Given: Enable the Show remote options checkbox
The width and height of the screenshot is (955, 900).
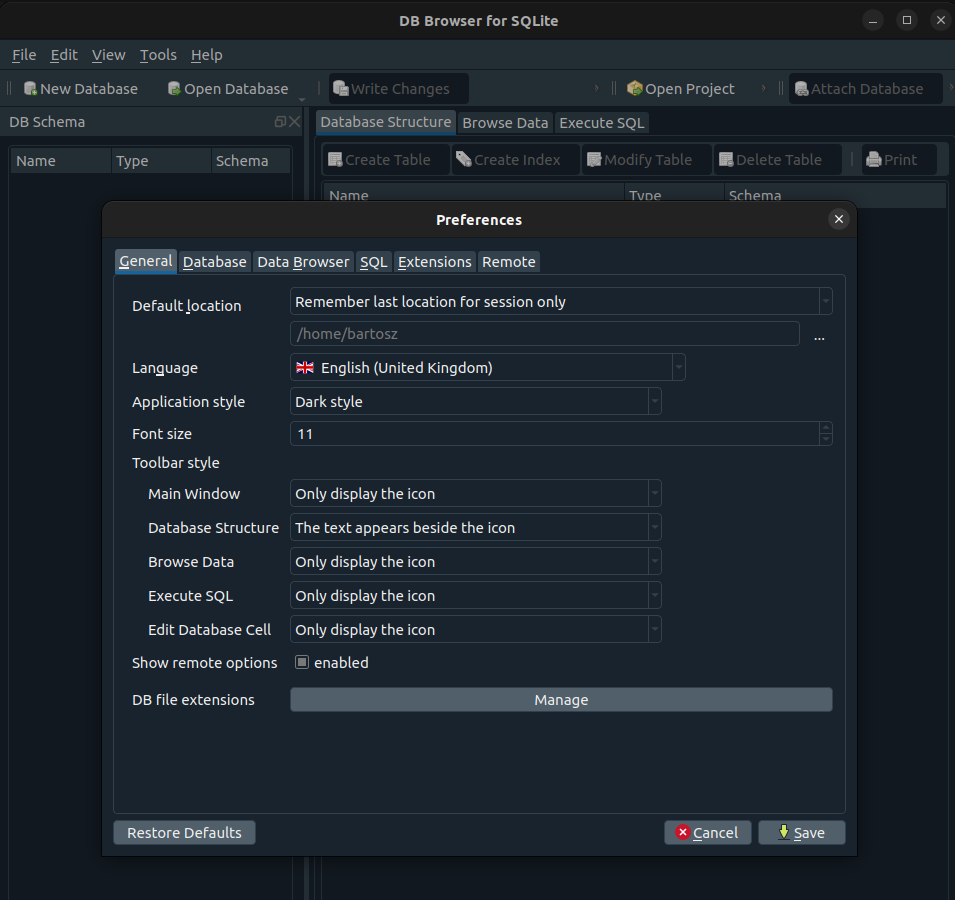Looking at the screenshot, I should [302, 662].
